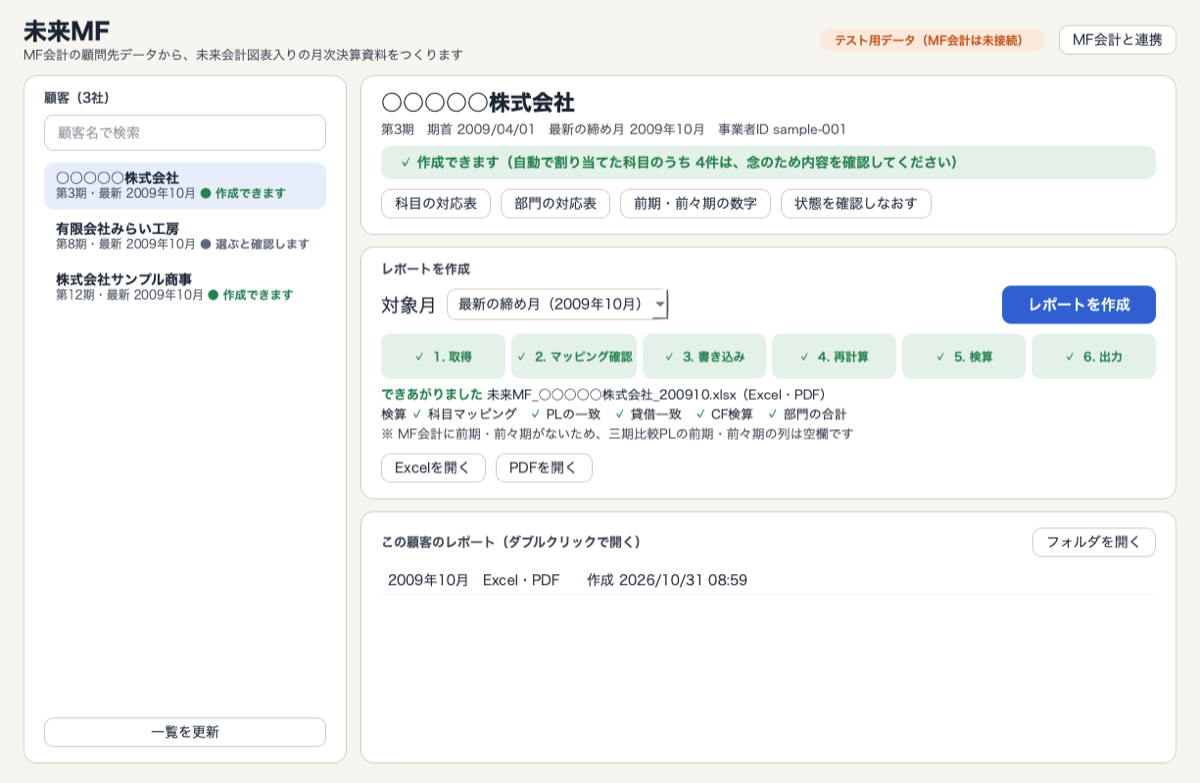This screenshot has height=783, width=1200.
Task: Click step 2. マッピング確認
Action: click(574, 356)
